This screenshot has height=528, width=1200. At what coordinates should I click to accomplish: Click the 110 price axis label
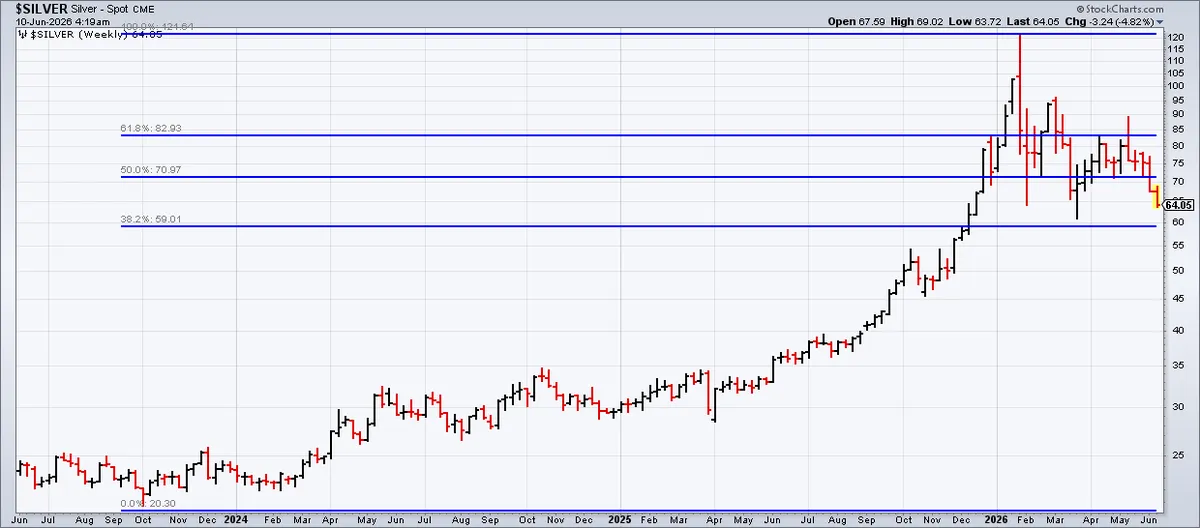click(x=1176, y=61)
